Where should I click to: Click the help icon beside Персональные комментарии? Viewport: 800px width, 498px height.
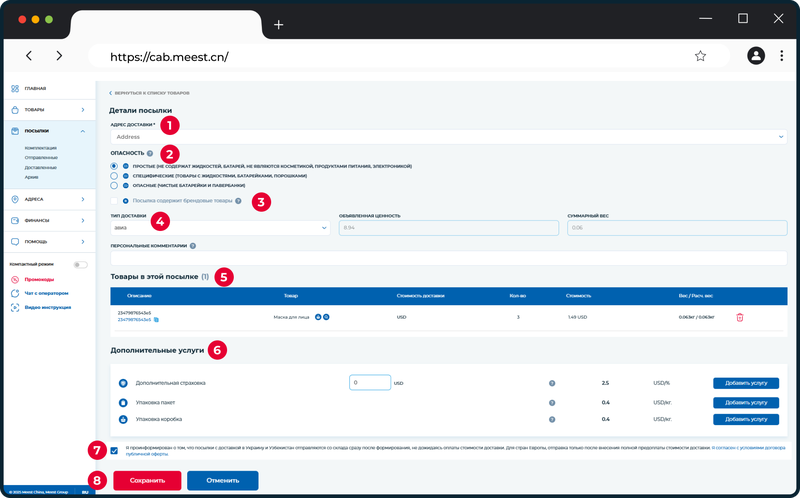pyautogui.click(x=192, y=246)
